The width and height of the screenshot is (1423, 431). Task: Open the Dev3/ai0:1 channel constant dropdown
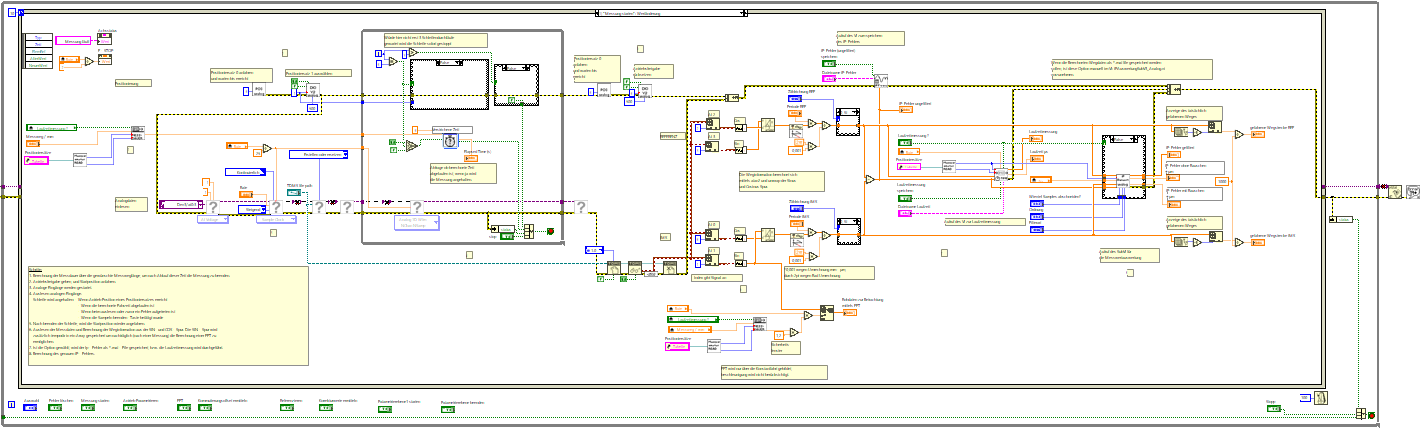(182, 204)
